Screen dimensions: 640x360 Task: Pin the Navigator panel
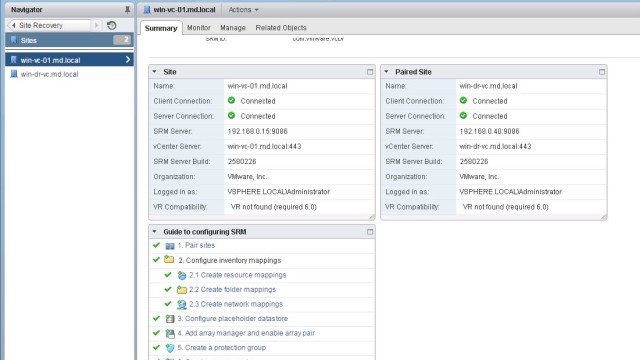[x=127, y=9]
